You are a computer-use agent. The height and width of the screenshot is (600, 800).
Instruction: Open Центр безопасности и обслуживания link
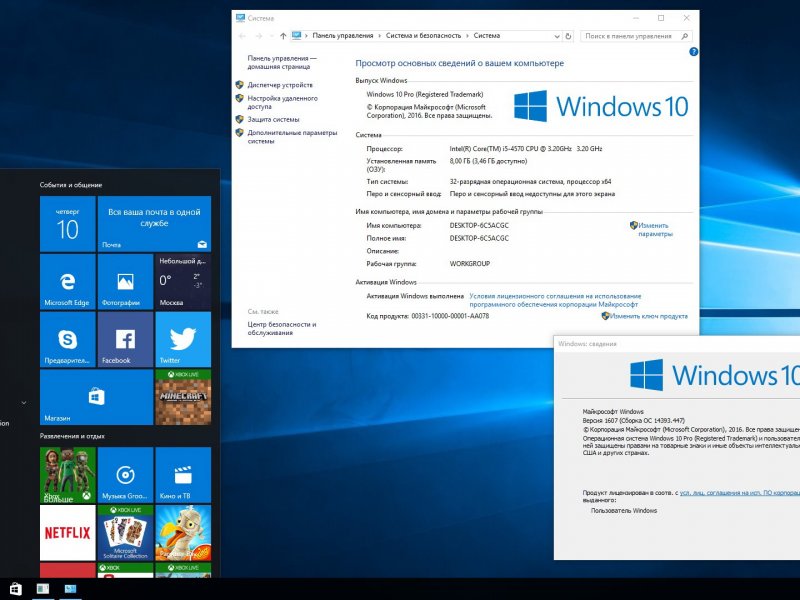[282, 328]
